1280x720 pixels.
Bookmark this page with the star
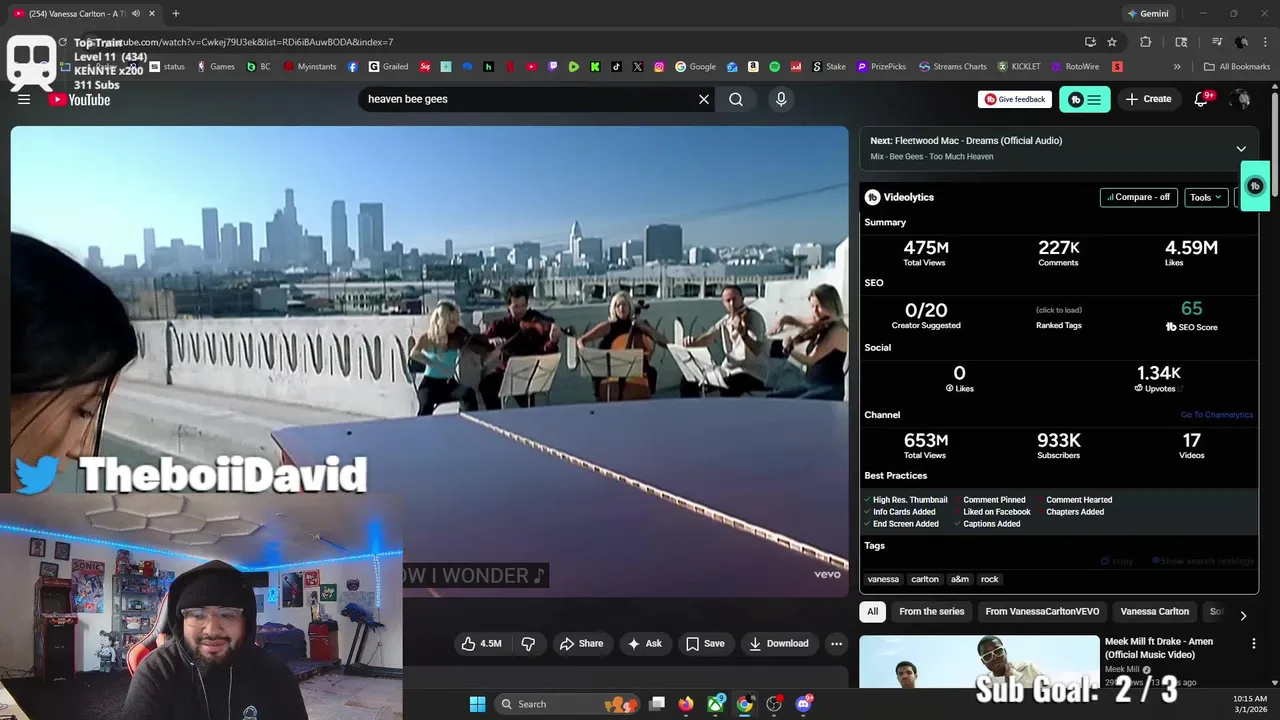tap(1112, 42)
